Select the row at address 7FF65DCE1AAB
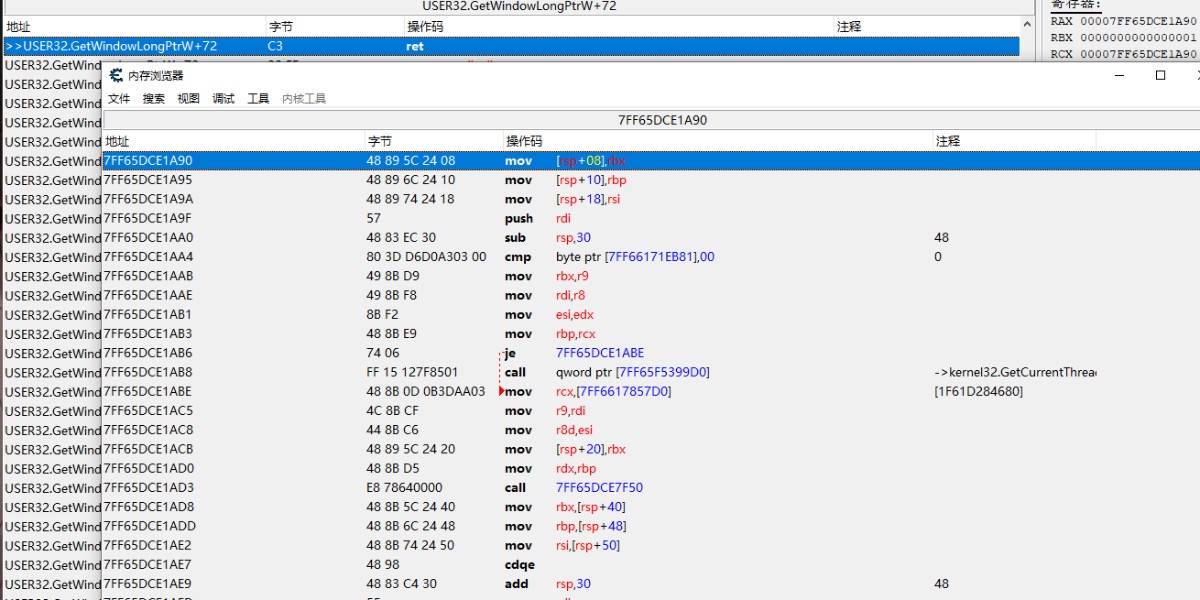The height and width of the screenshot is (600, 1200). pos(652,276)
